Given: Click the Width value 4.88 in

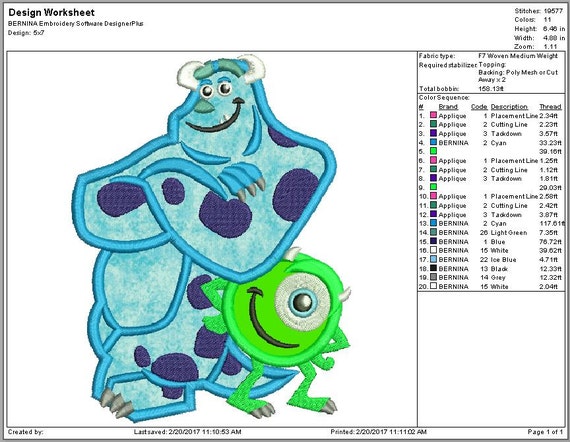Looking at the screenshot, I should tap(554, 38).
